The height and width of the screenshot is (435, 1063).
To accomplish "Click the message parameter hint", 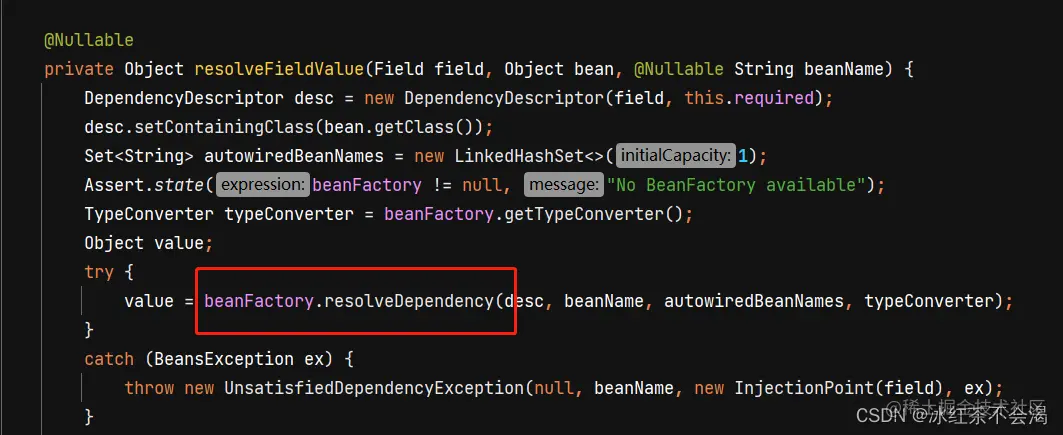I will point(564,185).
